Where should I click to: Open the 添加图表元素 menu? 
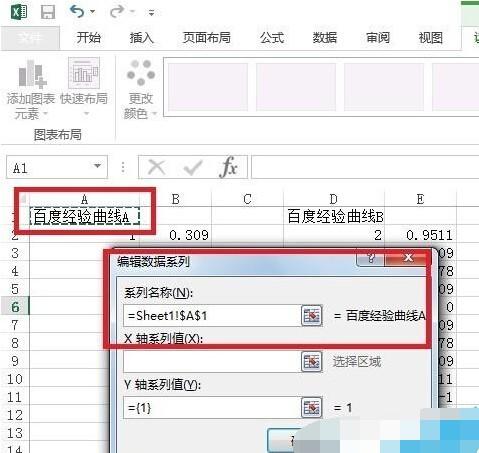tap(31, 89)
